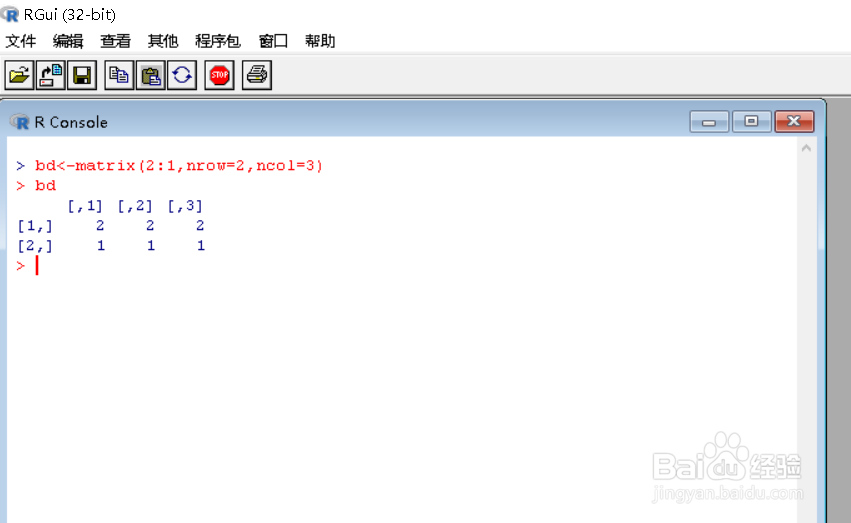The image size is (851, 523).
Task: Print using the printer icon
Action: (257, 75)
